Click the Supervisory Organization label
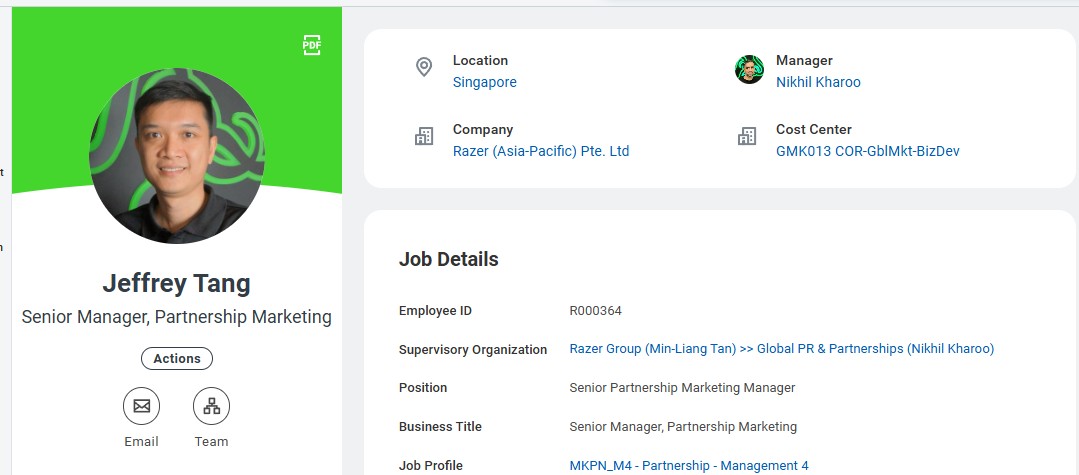Image resolution: width=1079 pixels, height=475 pixels. click(x=473, y=350)
